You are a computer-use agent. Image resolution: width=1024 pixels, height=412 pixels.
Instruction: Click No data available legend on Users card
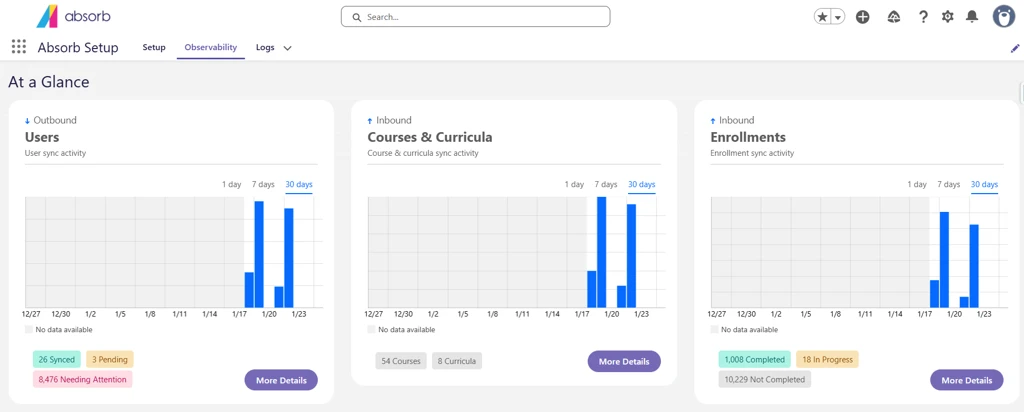click(59, 330)
